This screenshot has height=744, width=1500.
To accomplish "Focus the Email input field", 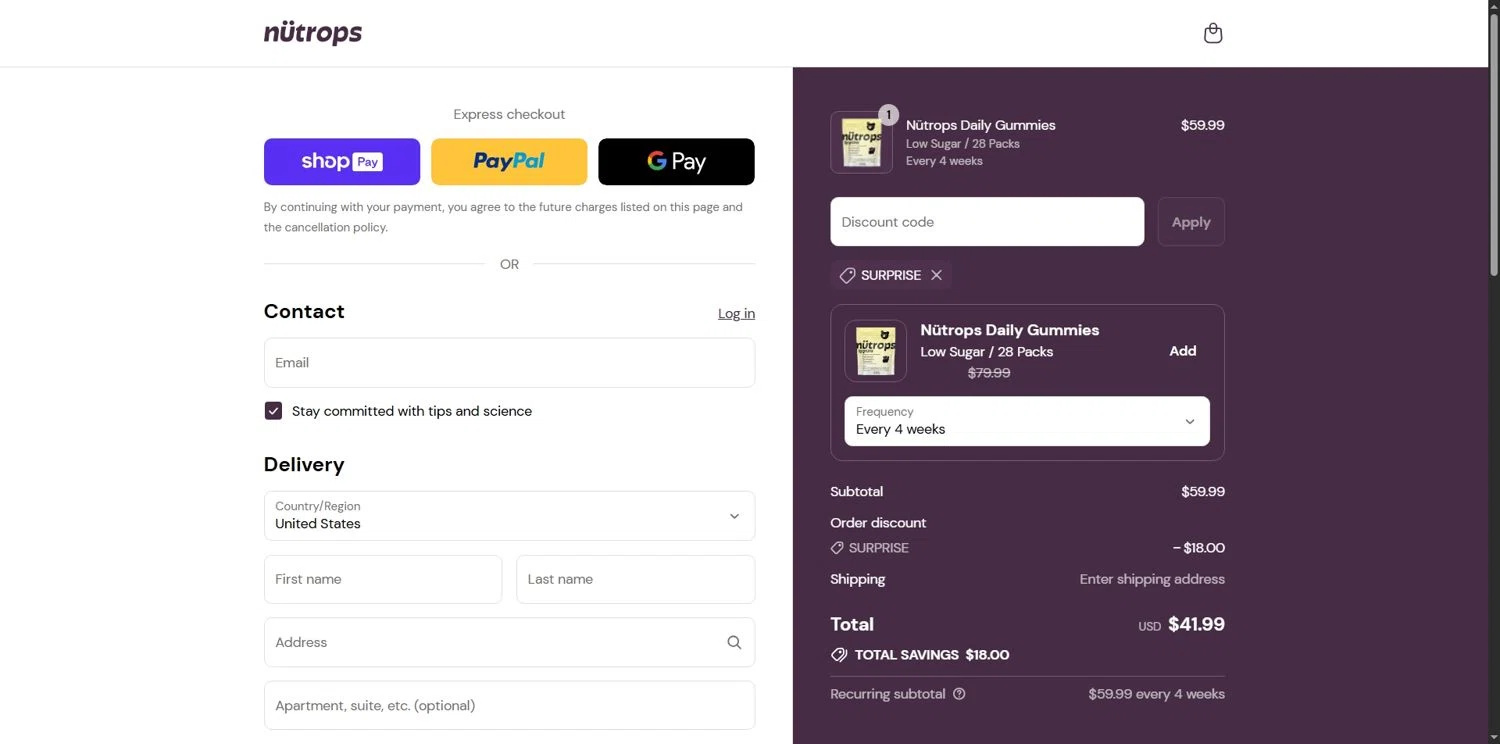I will coord(509,362).
